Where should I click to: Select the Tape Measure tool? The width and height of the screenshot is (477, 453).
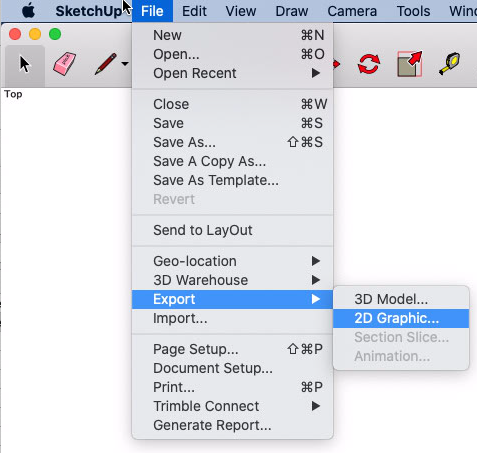tap(450, 63)
